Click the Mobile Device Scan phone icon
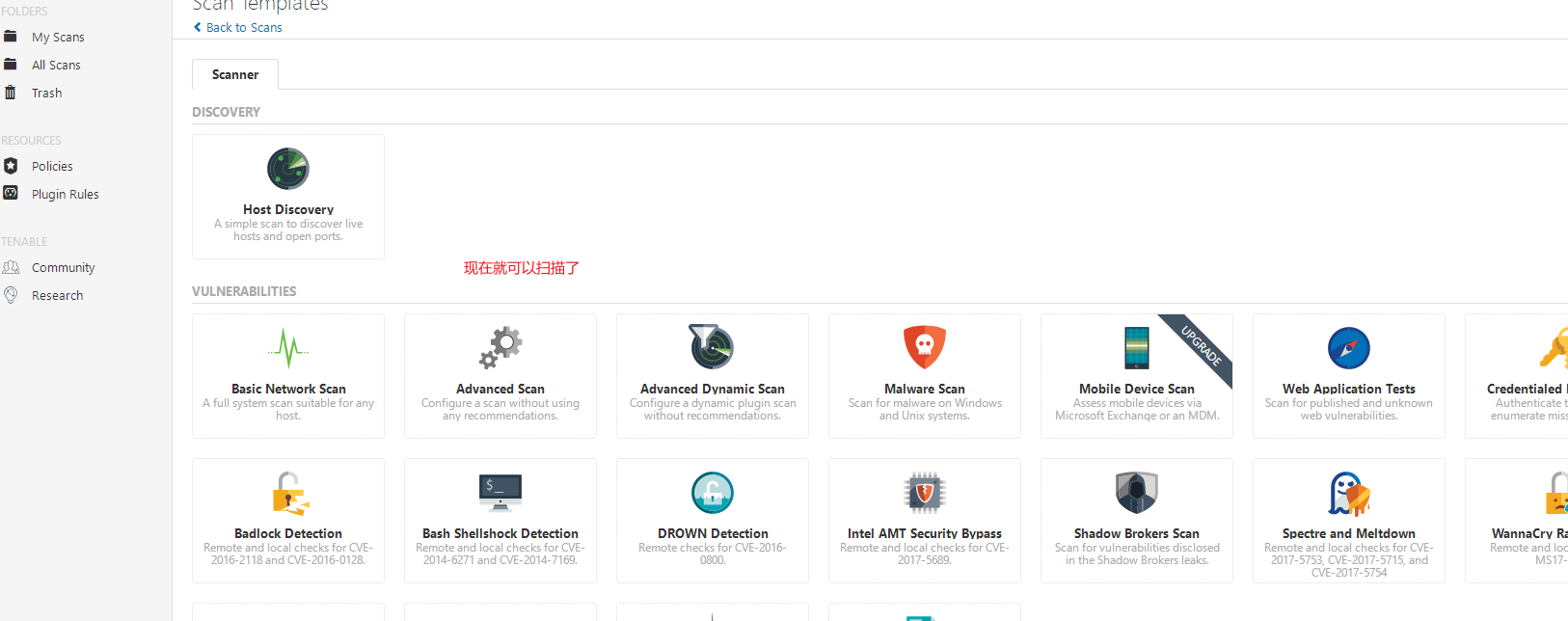The width and height of the screenshot is (1568, 621). click(1137, 348)
